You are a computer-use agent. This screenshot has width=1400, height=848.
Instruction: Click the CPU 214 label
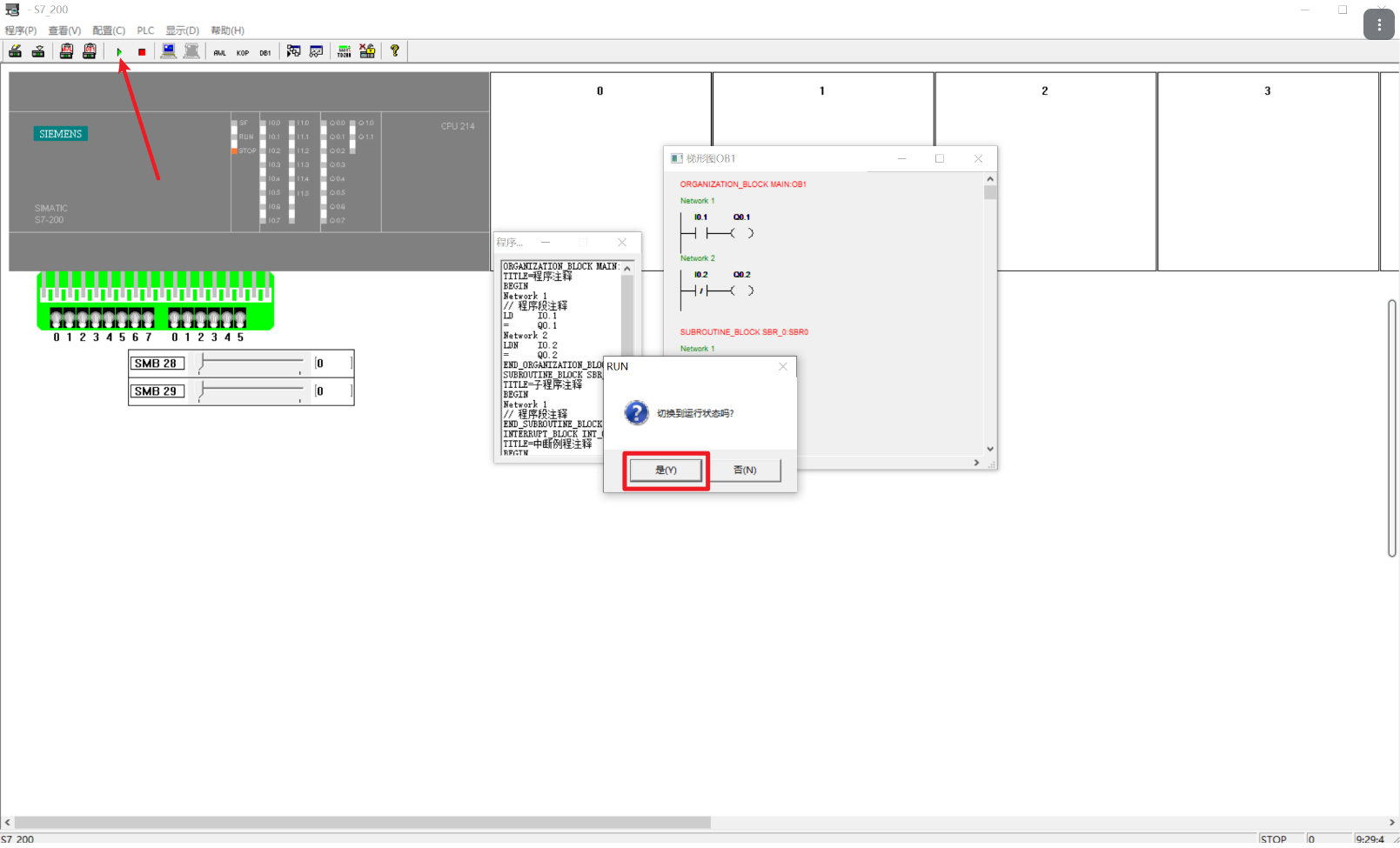458,126
